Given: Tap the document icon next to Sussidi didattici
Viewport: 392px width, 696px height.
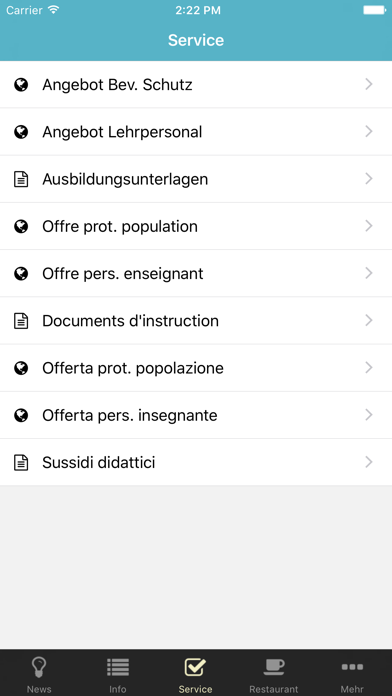Looking at the screenshot, I should pos(21,463).
